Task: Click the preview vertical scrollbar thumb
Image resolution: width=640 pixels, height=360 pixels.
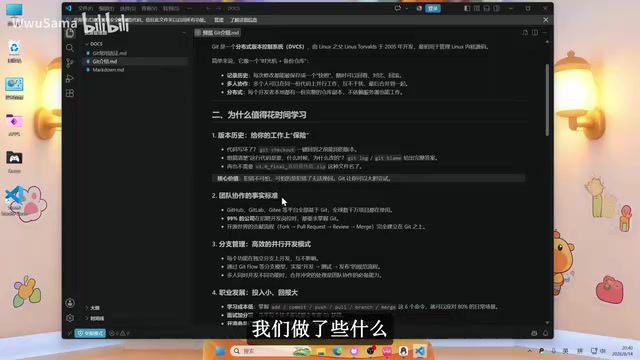Action: [x=547, y=100]
